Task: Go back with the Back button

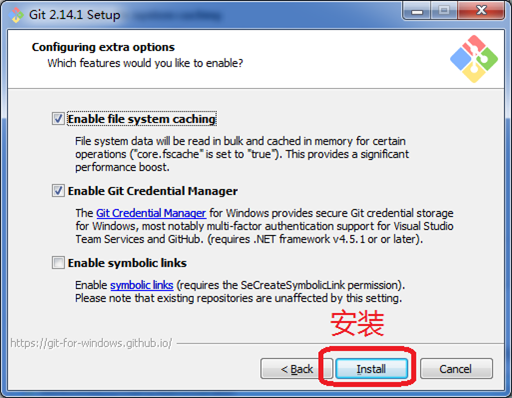Action: [297, 369]
